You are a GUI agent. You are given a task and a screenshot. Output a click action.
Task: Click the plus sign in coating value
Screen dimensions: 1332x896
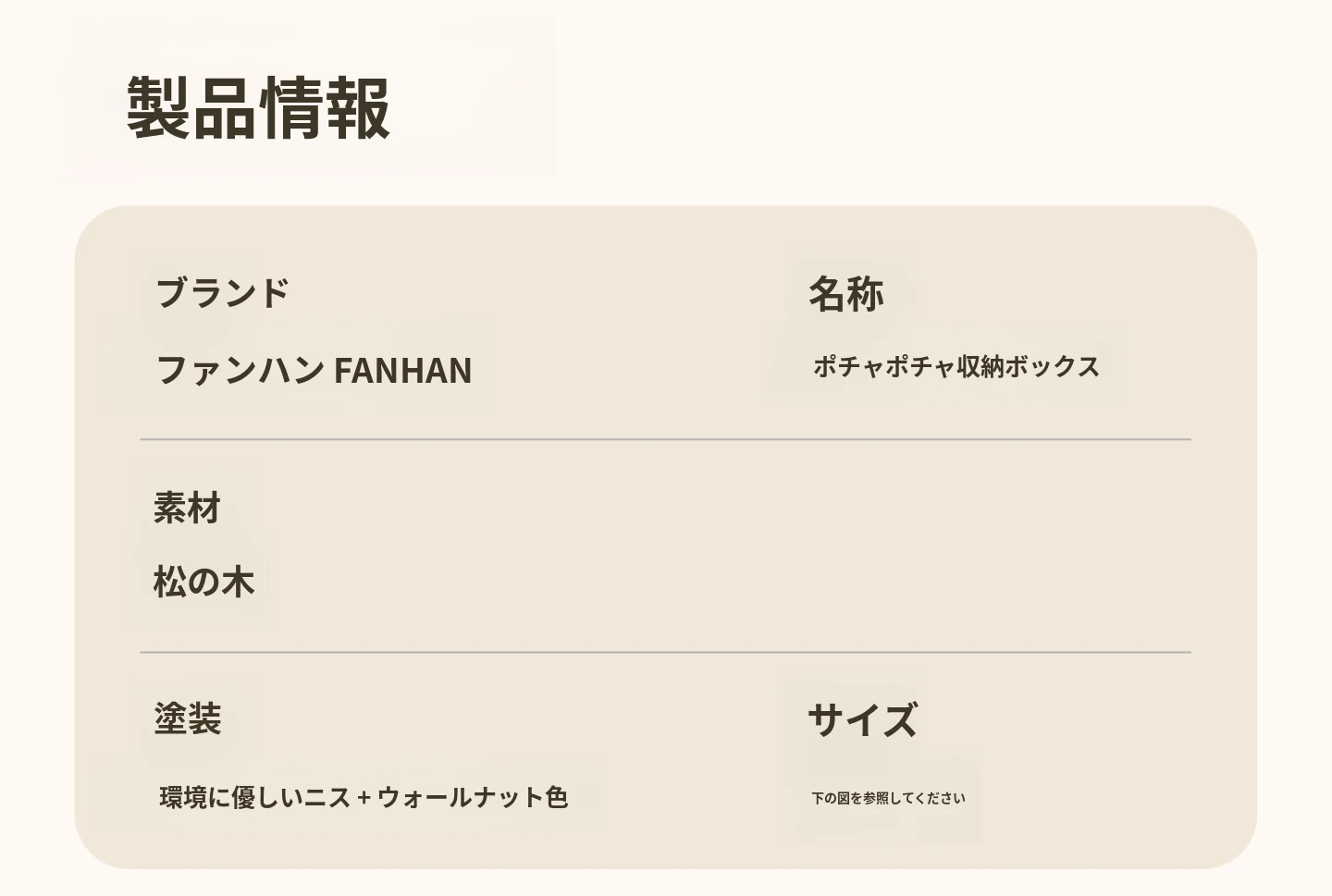pyautogui.click(x=364, y=798)
